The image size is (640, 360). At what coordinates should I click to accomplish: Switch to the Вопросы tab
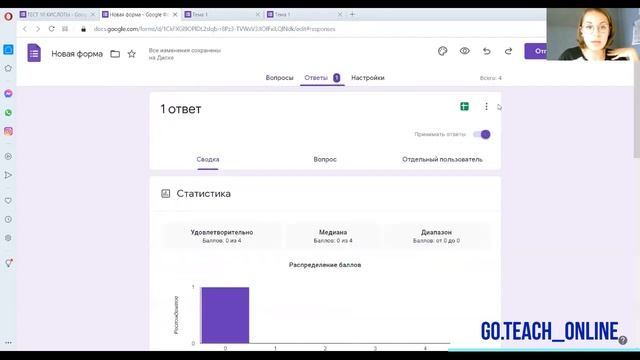[x=279, y=78]
